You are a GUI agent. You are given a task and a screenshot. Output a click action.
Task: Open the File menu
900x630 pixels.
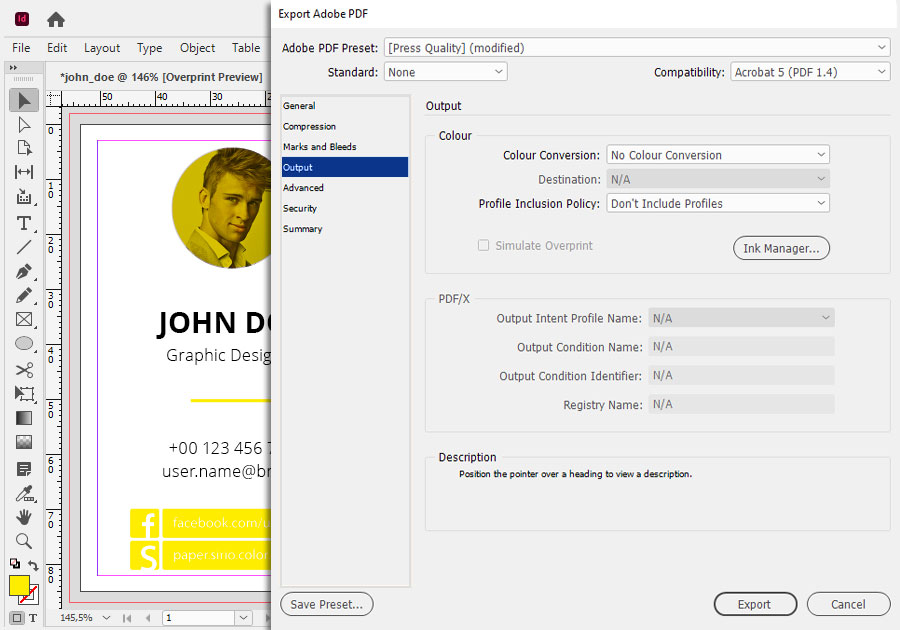pyautogui.click(x=21, y=48)
